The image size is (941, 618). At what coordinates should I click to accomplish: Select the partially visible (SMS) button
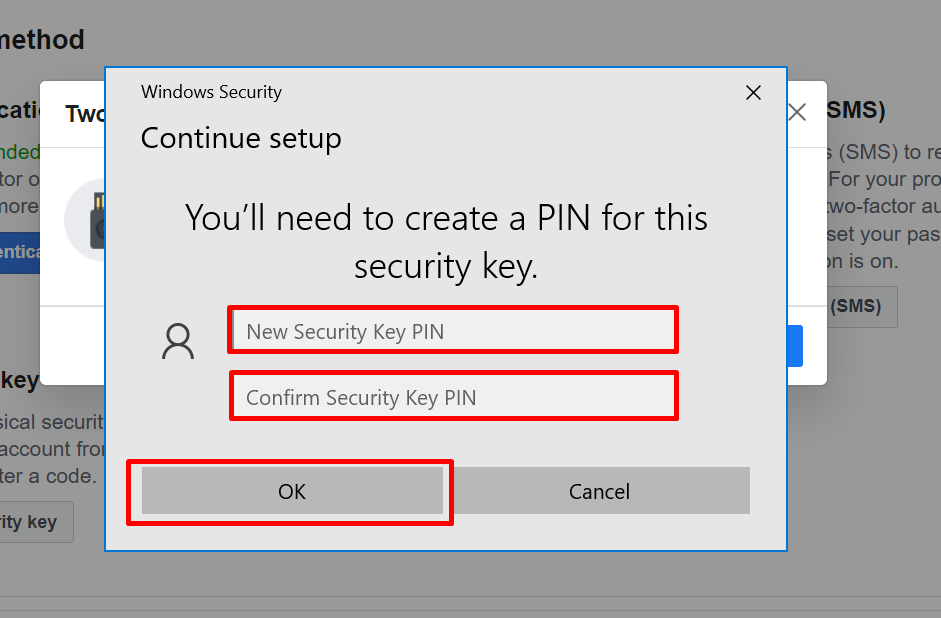click(x=862, y=307)
